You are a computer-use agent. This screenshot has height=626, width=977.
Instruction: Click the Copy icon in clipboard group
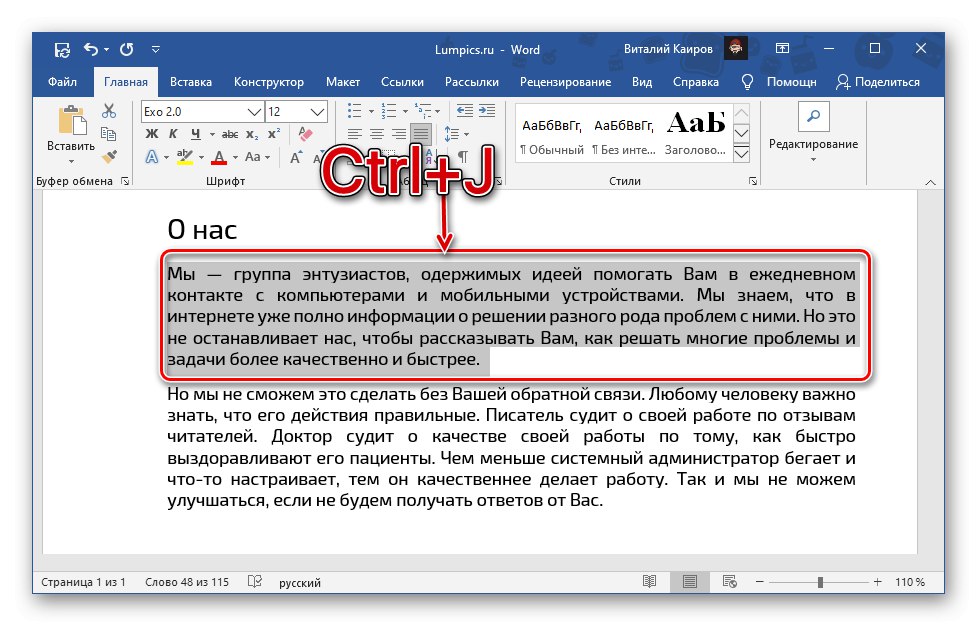pos(109,134)
